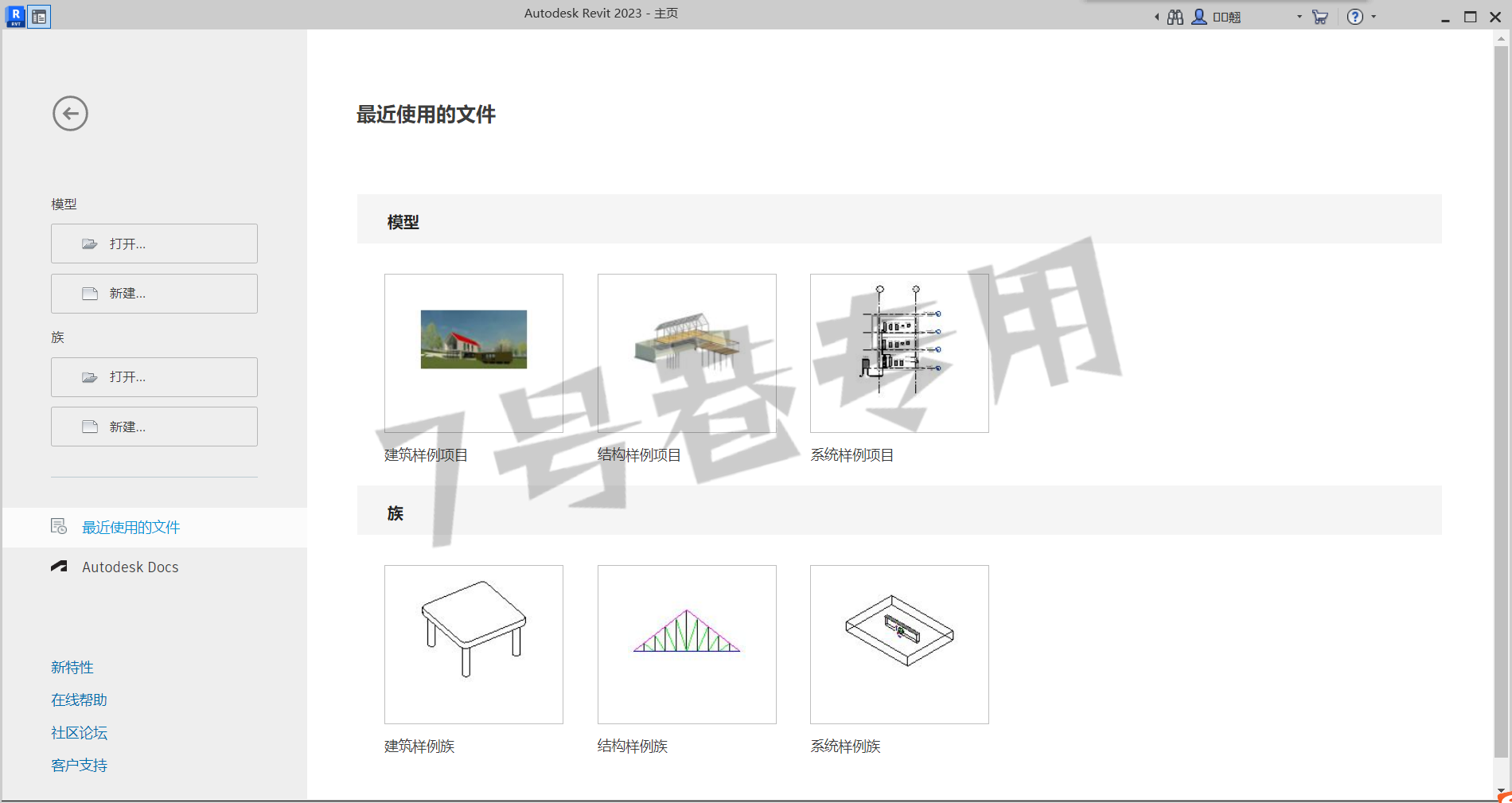Click the Revit application logo icon
The height and width of the screenshot is (803, 1512).
pos(15,16)
